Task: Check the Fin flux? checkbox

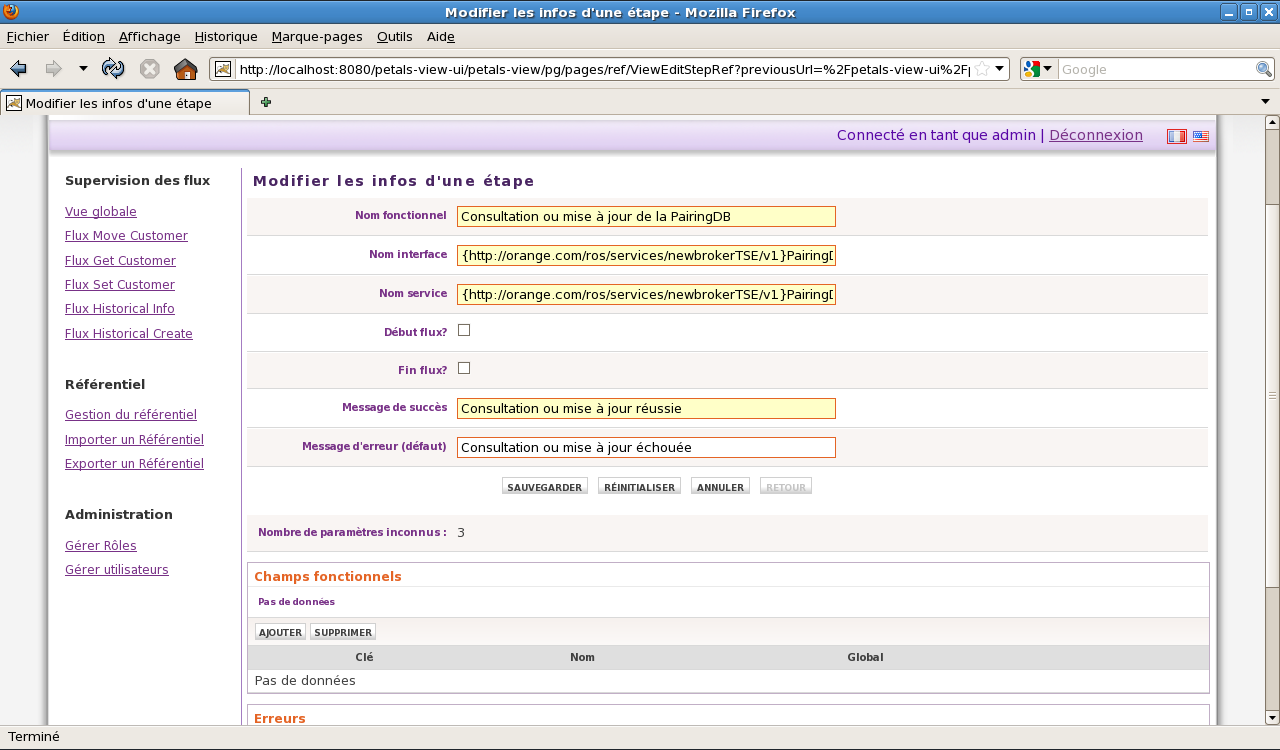Action: pyautogui.click(x=464, y=368)
